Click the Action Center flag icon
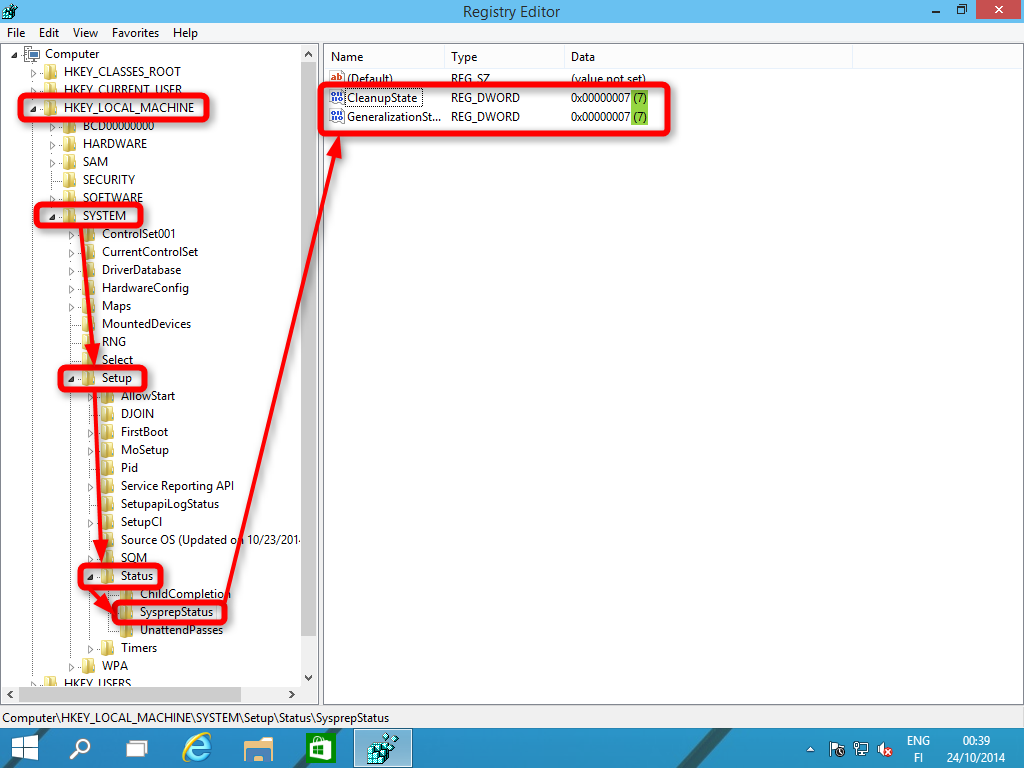The height and width of the screenshot is (768, 1024). click(x=837, y=749)
